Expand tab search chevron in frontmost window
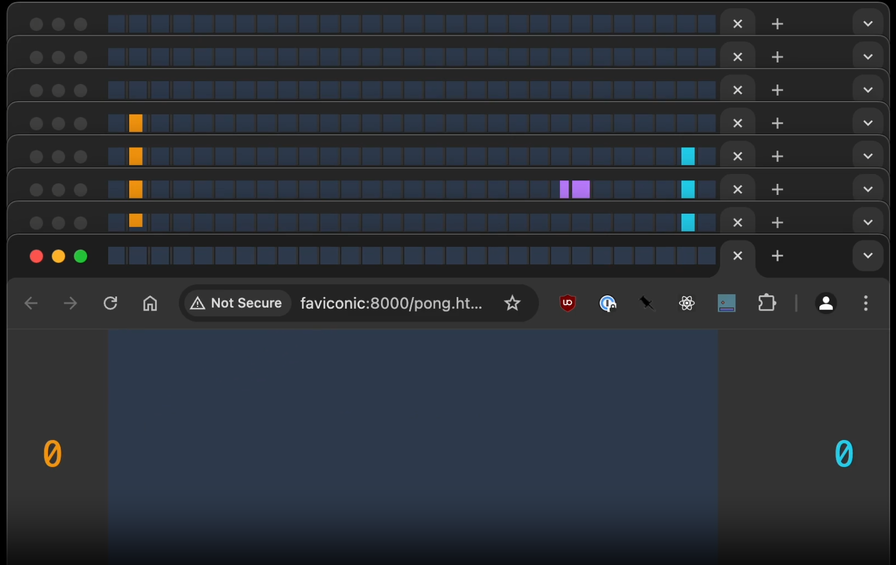 867,256
